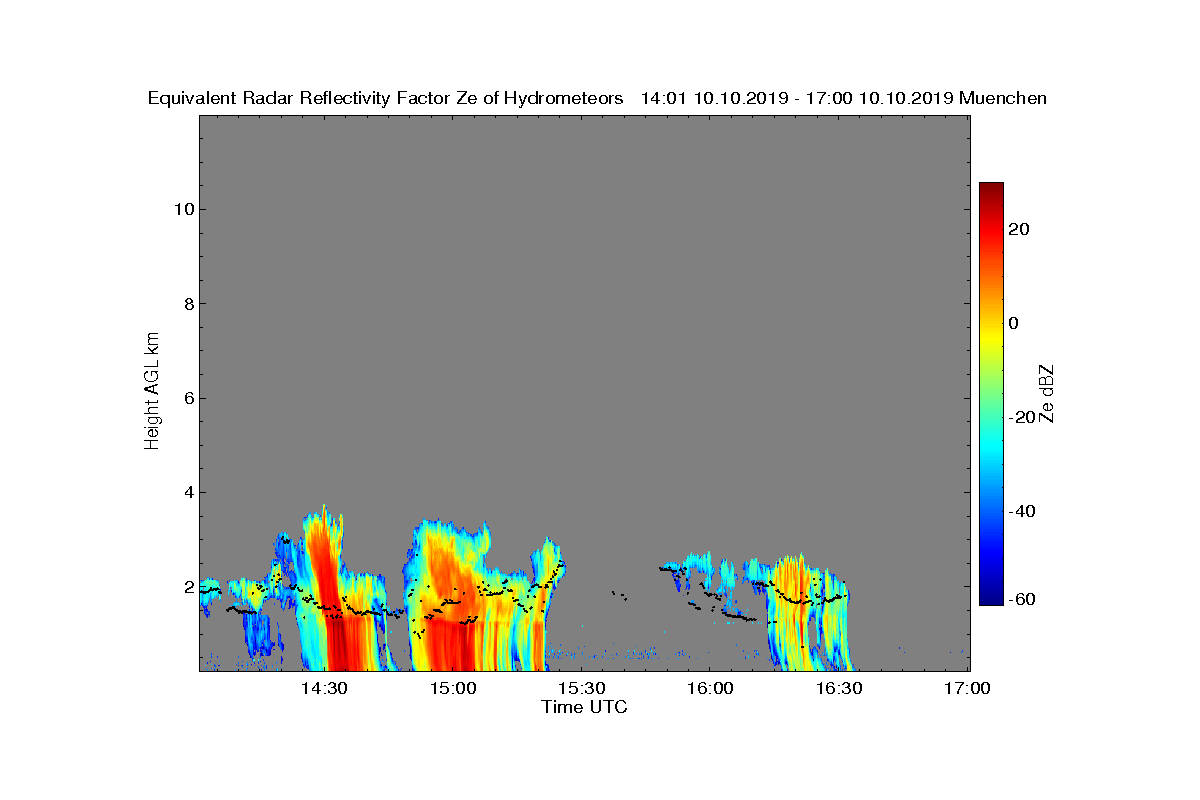Click the 'Ze dBZ' colorbar label
This screenshot has height=800, width=1200.
(1047, 393)
